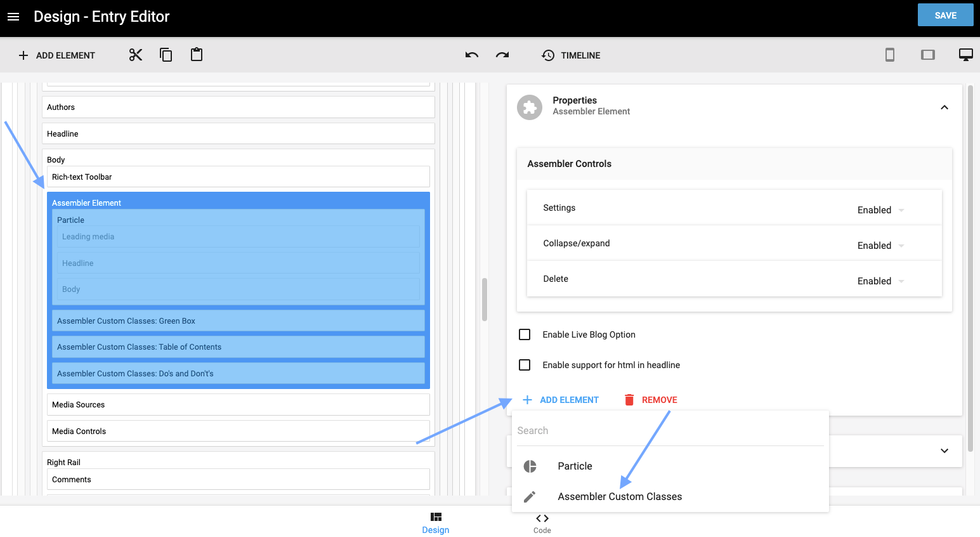Switch to mobile phone preview
This screenshot has width=980, height=537.
pyautogui.click(x=889, y=55)
